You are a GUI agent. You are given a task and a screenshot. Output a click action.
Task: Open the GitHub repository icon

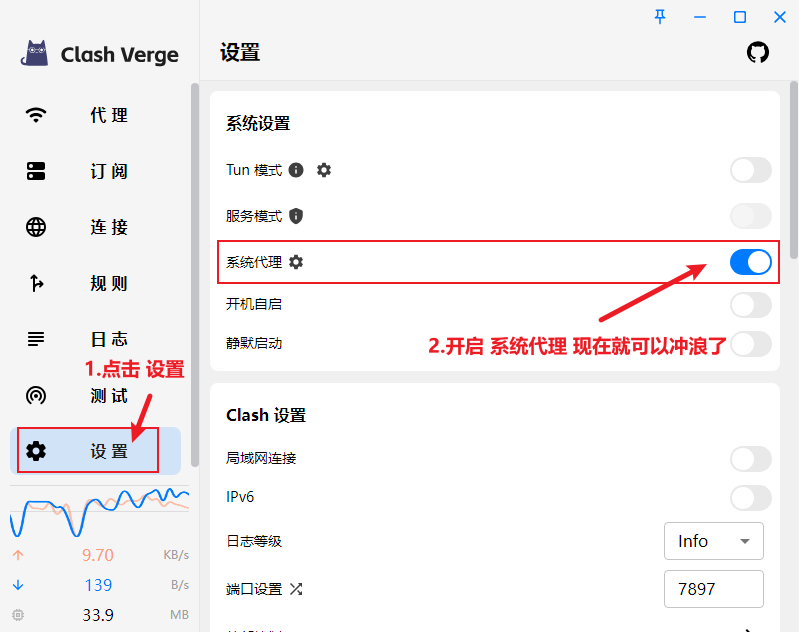coord(758,53)
